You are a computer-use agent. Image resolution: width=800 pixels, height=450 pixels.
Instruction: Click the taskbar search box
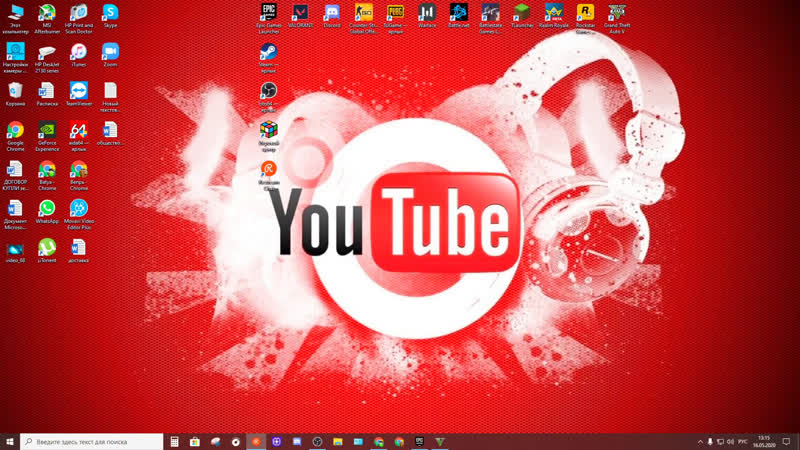click(92, 441)
